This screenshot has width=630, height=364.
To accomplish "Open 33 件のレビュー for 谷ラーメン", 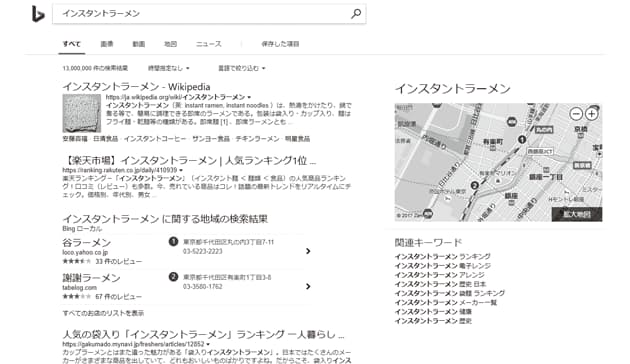I will 119,262.
